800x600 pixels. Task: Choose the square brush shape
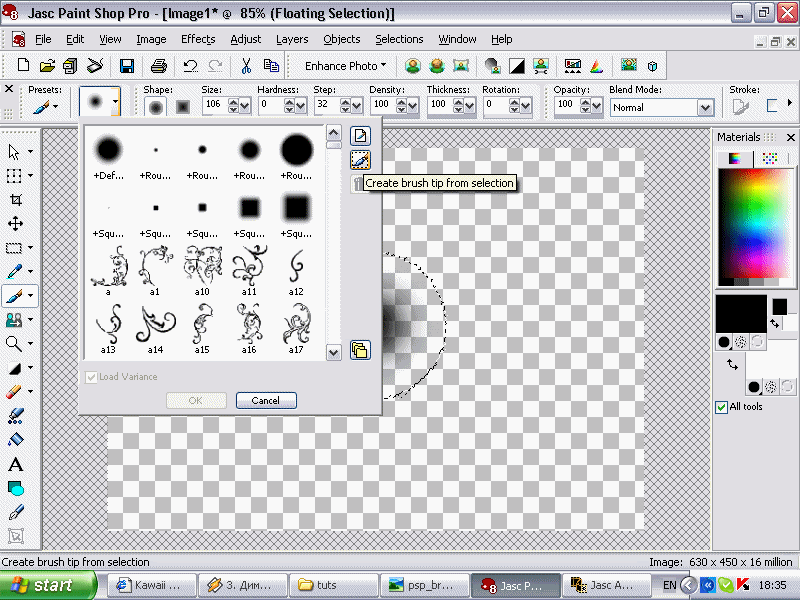pyautogui.click(x=183, y=107)
